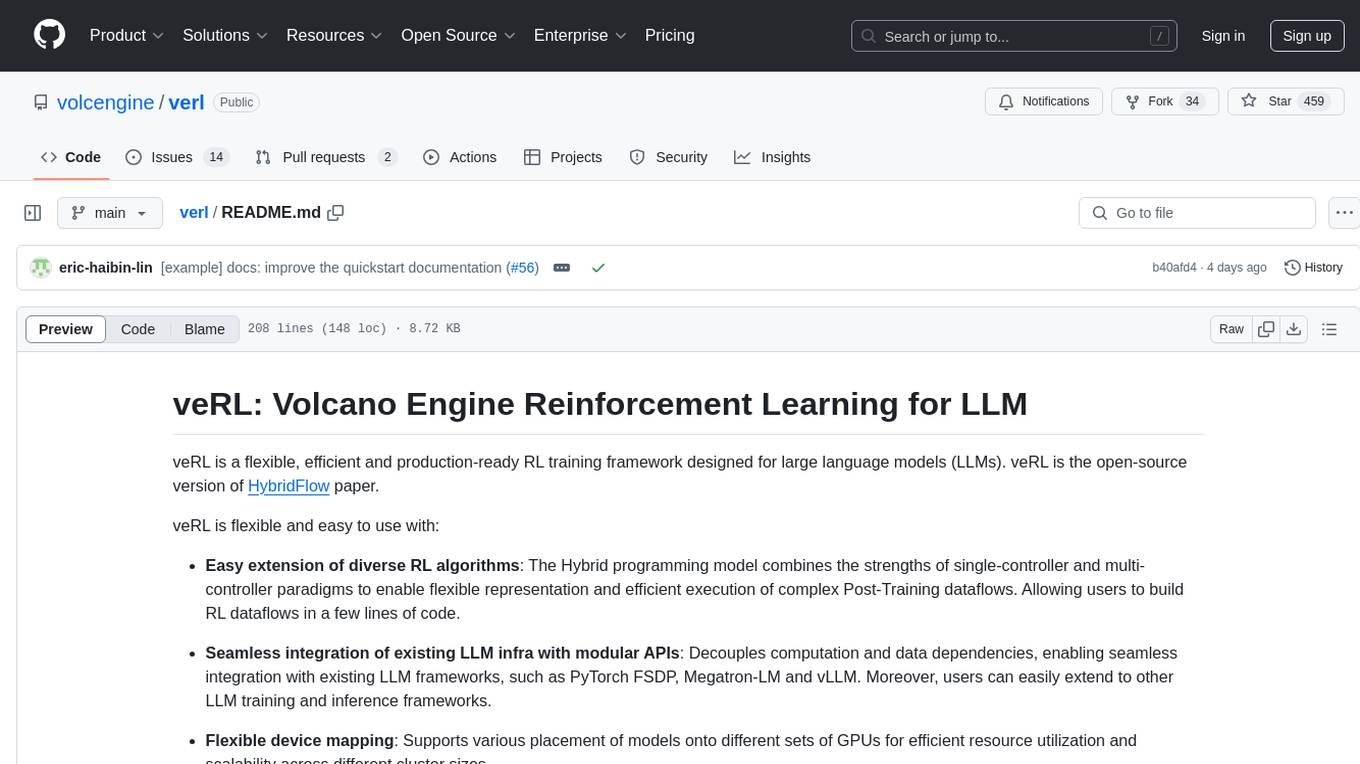This screenshot has height=764, width=1360.
Task: Focus the Go to file input
Action: point(1197,213)
